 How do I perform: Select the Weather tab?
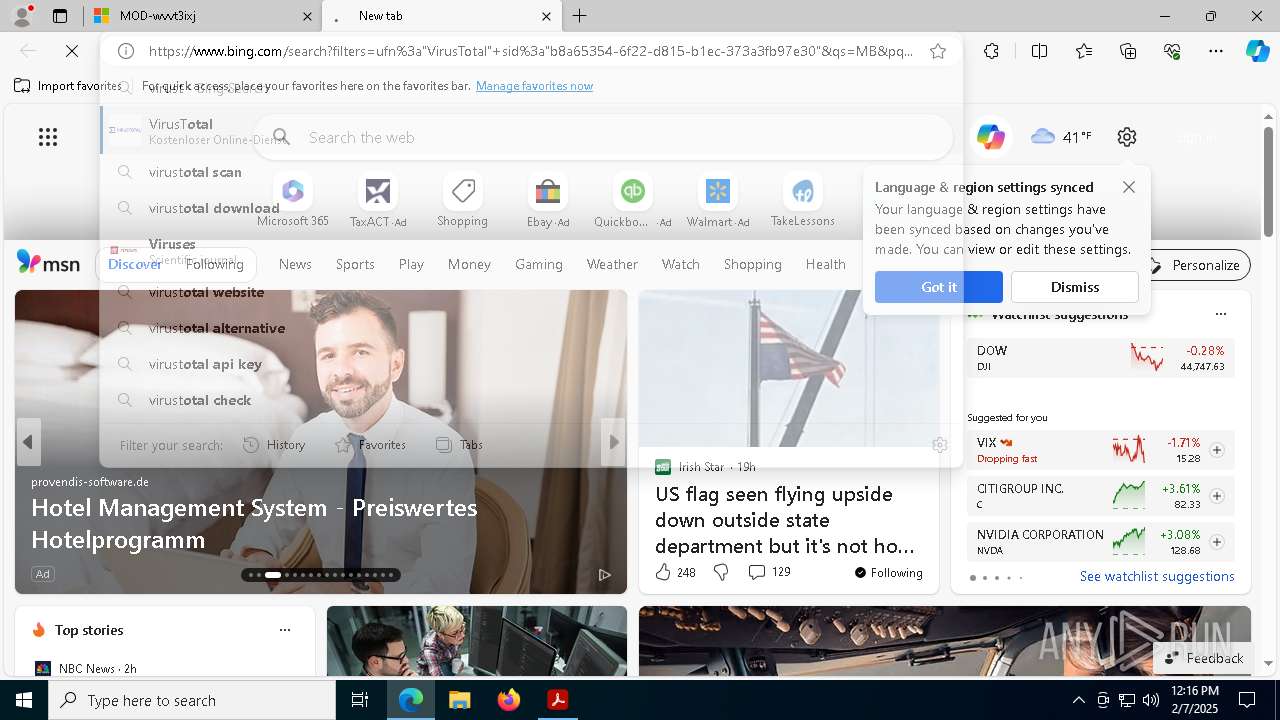click(x=612, y=264)
